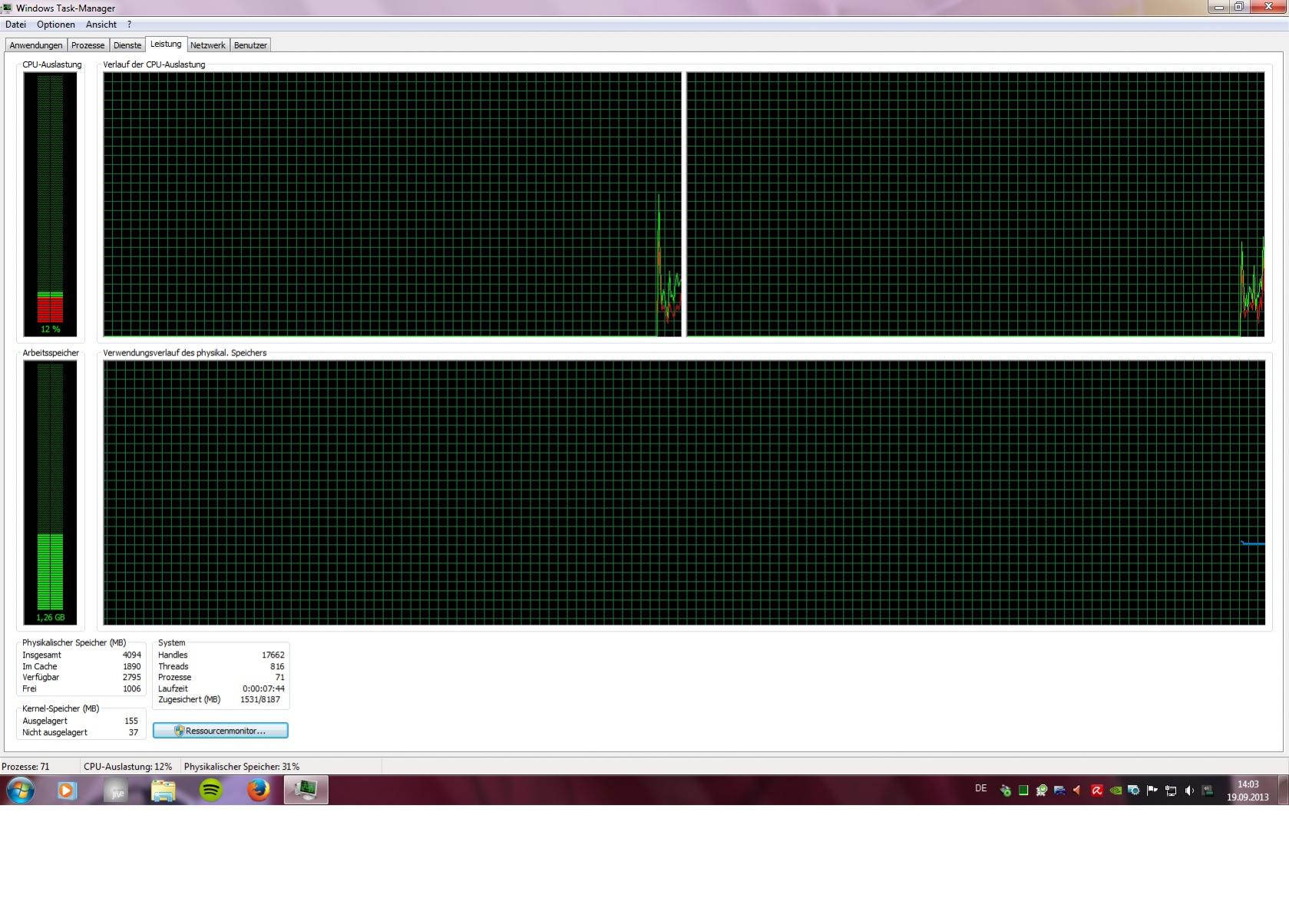Click the second CPU core history graph

975,204
